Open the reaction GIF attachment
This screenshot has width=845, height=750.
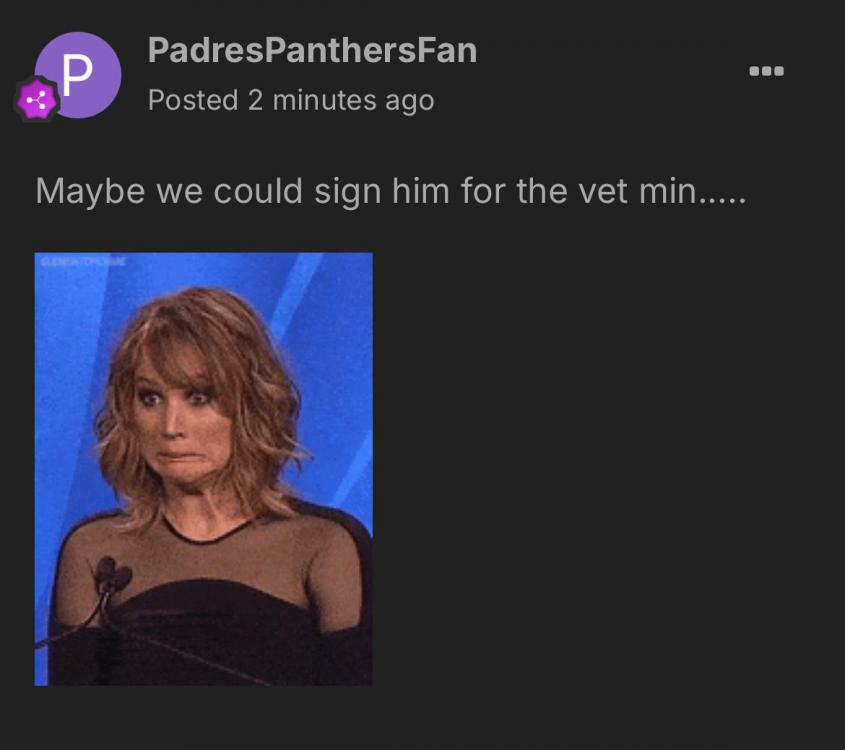[x=204, y=469]
